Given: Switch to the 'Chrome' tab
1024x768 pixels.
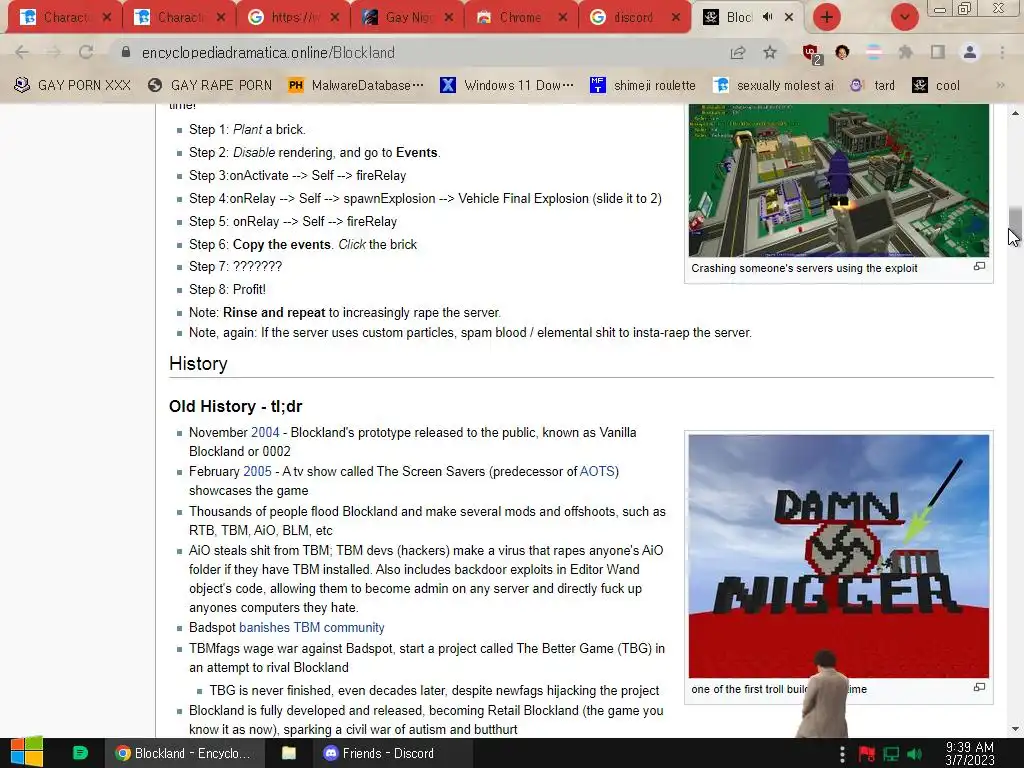Looking at the screenshot, I should 521,18.
